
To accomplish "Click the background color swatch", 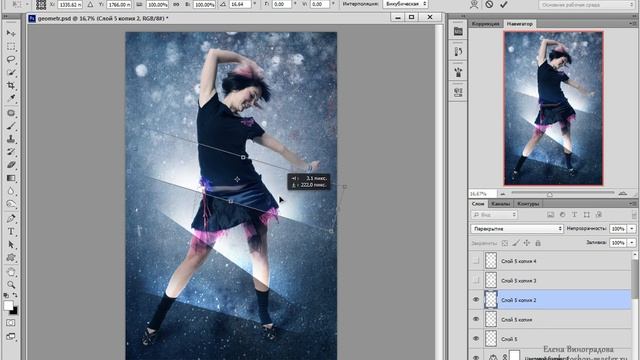I will [14, 311].
